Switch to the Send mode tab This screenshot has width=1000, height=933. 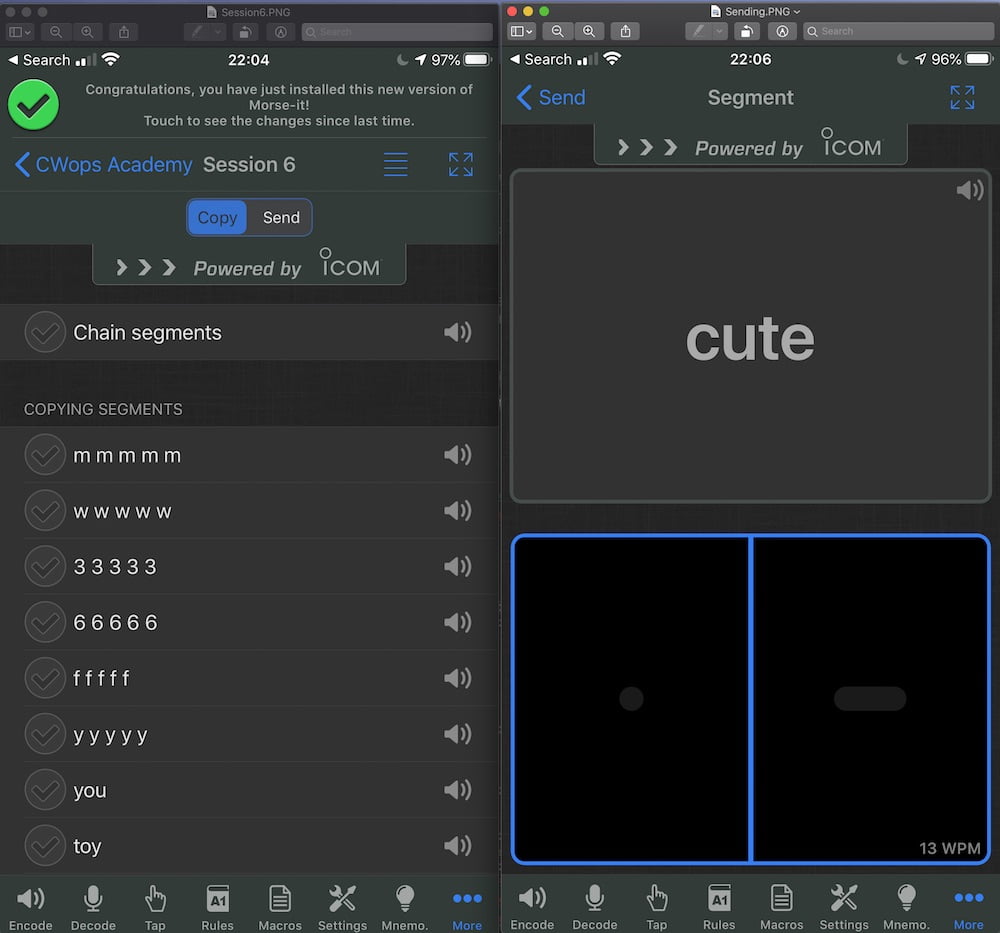pyautogui.click(x=281, y=218)
